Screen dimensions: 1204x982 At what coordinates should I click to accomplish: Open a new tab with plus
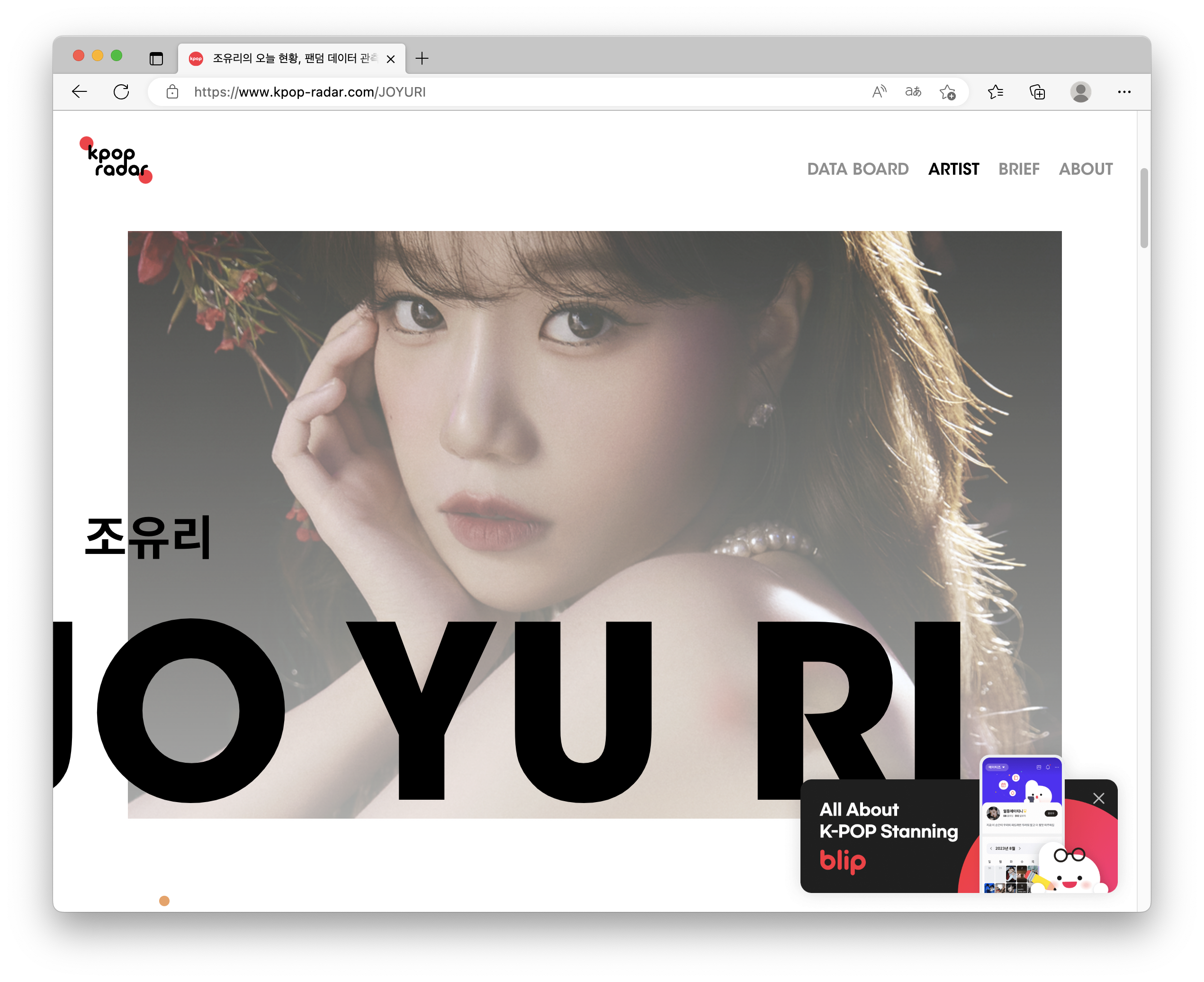point(422,58)
